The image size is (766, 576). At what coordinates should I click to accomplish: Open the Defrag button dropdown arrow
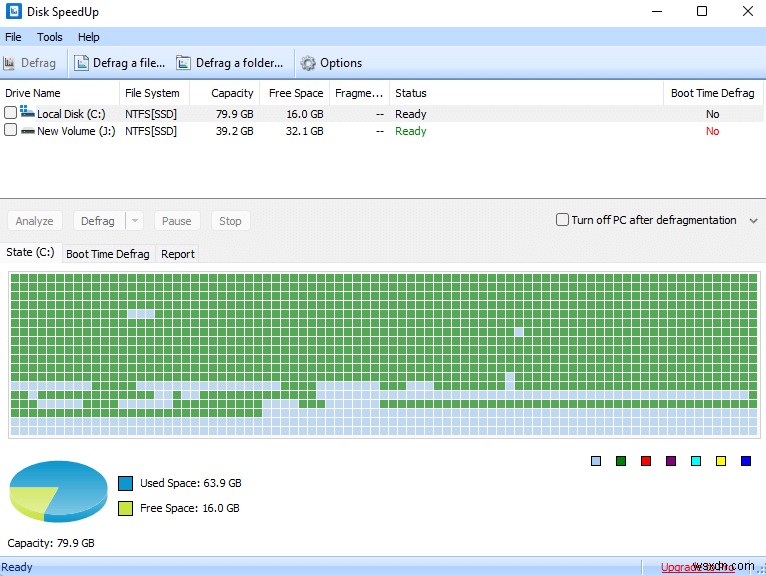tap(134, 221)
